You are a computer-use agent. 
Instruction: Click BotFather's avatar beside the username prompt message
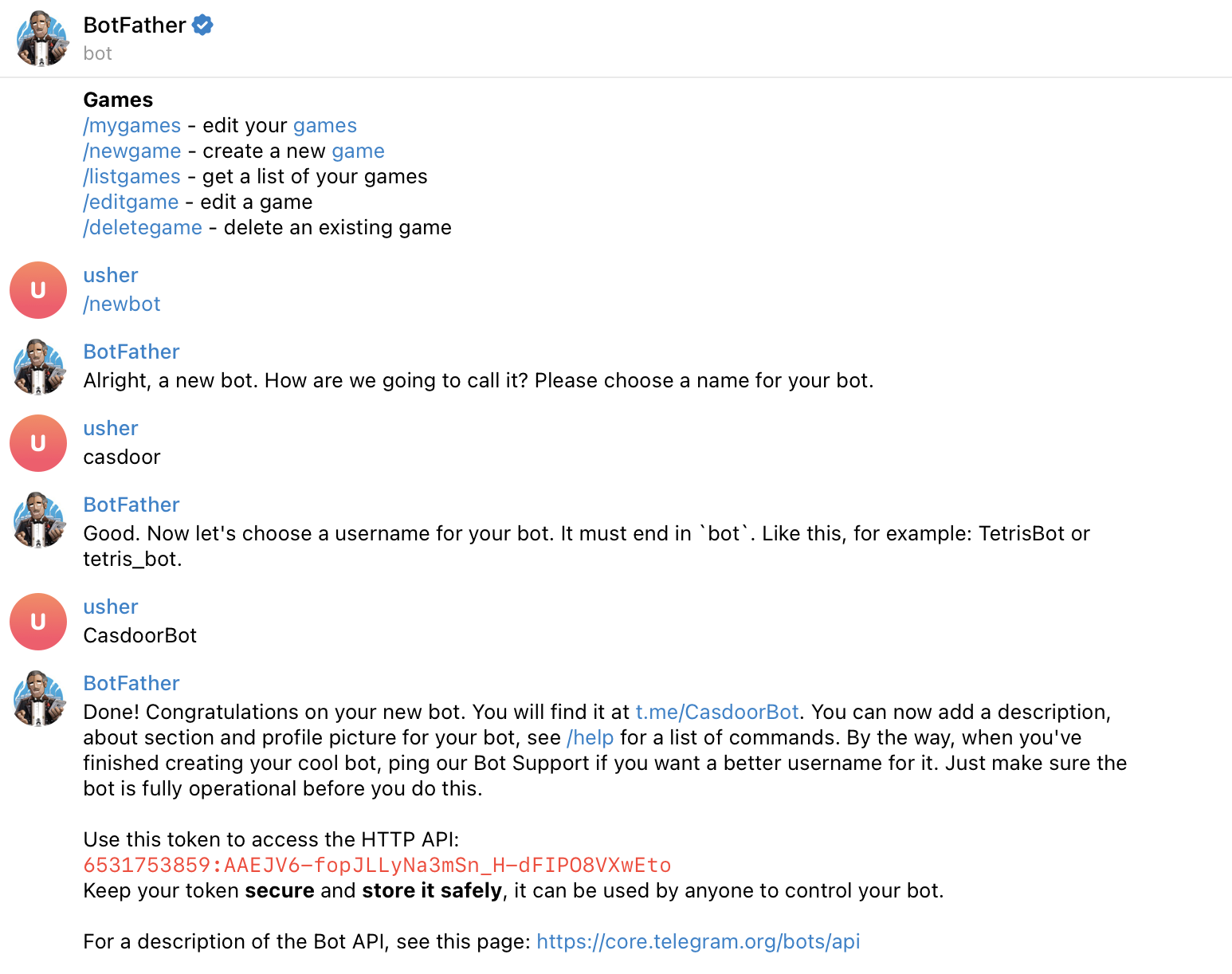coord(37,519)
